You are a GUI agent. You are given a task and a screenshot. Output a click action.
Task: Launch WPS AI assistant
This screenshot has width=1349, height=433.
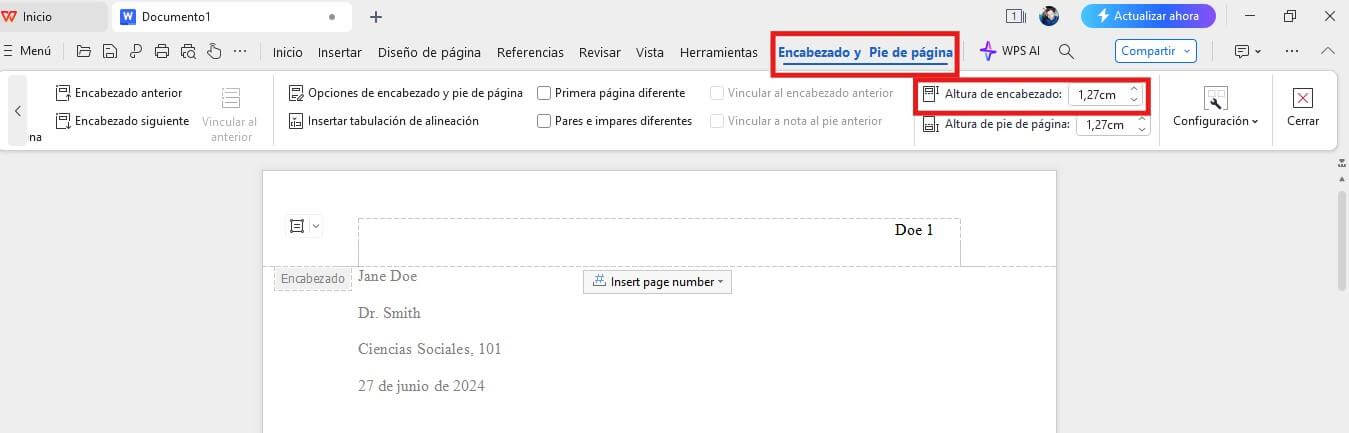pos(1009,52)
